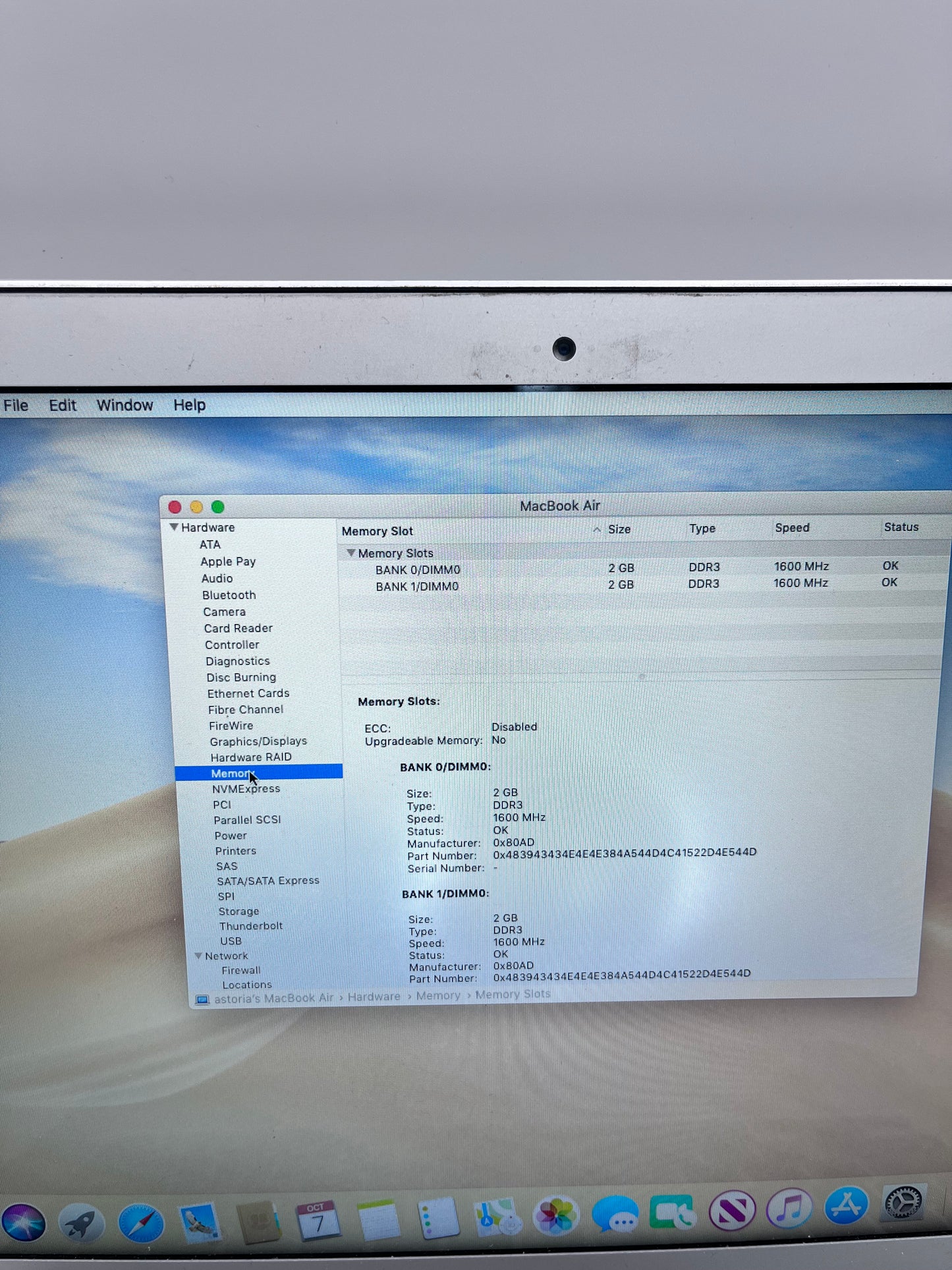
Task: Select Controller in the sidebar
Action: click(232, 645)
